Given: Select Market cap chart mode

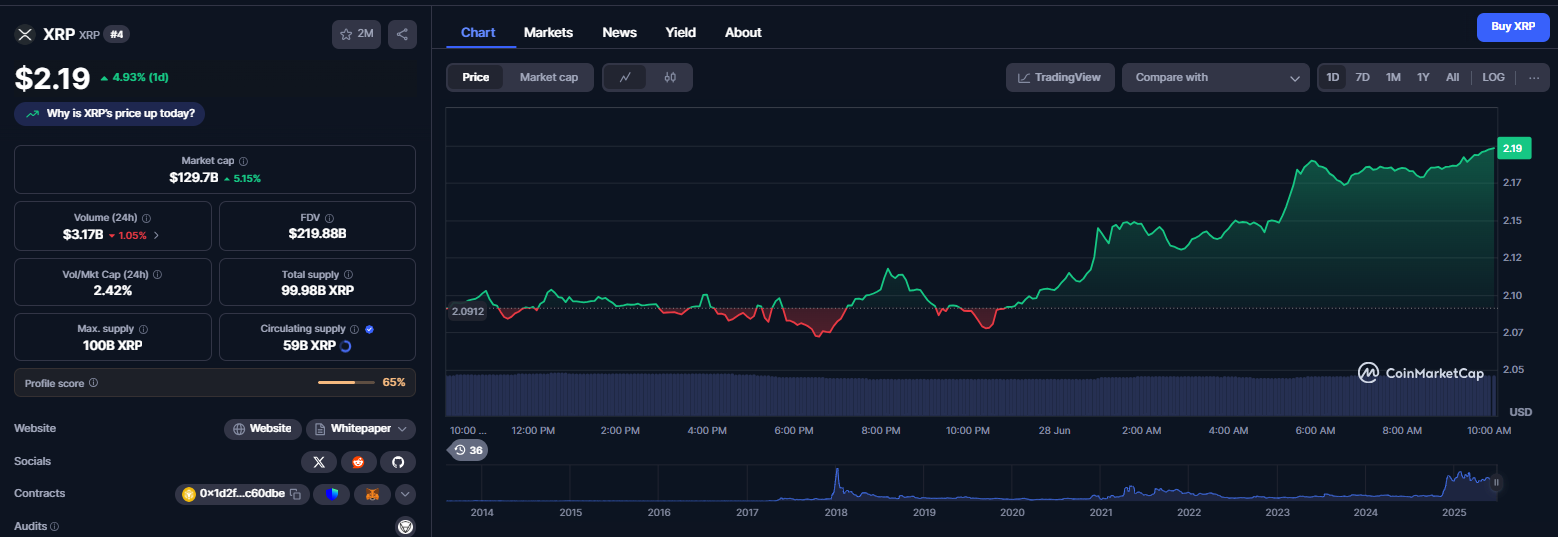Looking at the screenshot, I should pyautogui.click(x=549, y=77).
